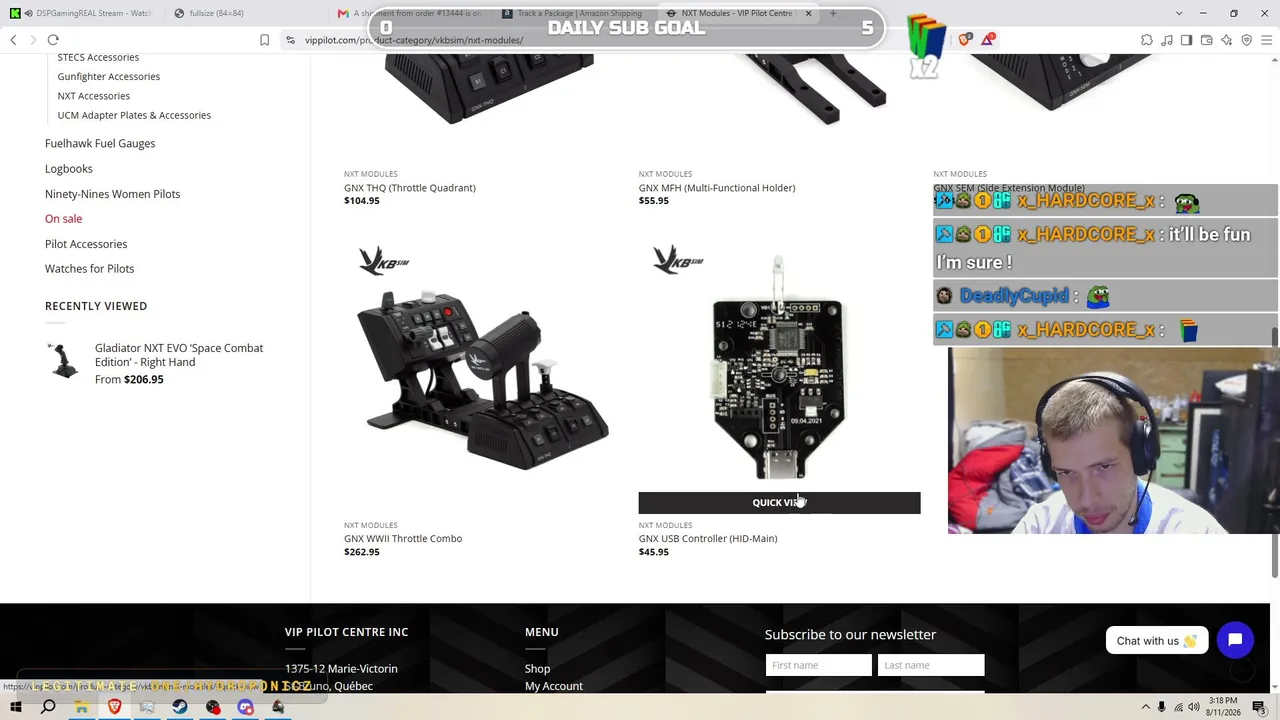Open network settings tray icon
Viewport: 1280px width, 720px height.
(1177, 707)
